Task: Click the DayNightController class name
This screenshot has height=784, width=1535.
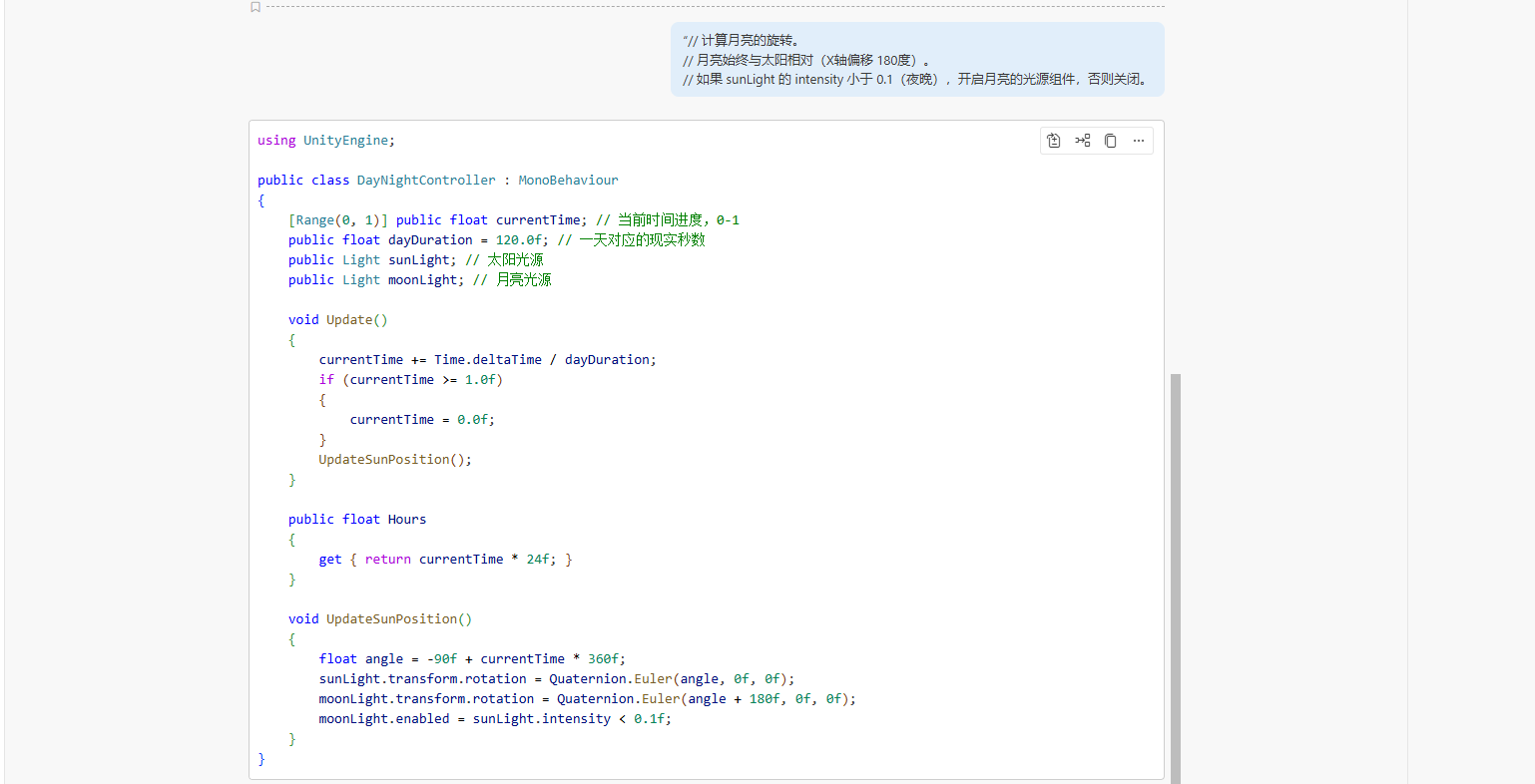Action: (x=425, y=181)
